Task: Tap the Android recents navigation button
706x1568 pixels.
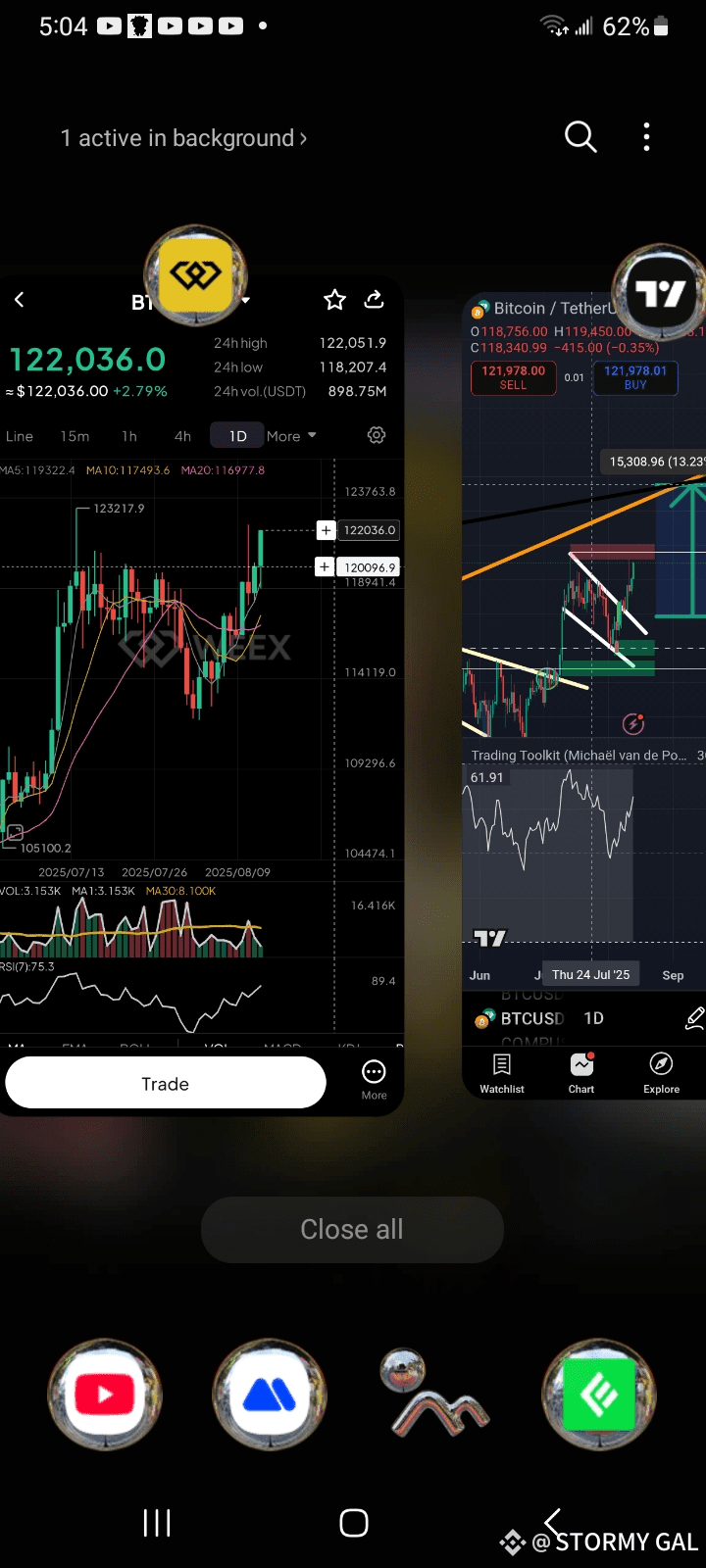Action: 157,1523
